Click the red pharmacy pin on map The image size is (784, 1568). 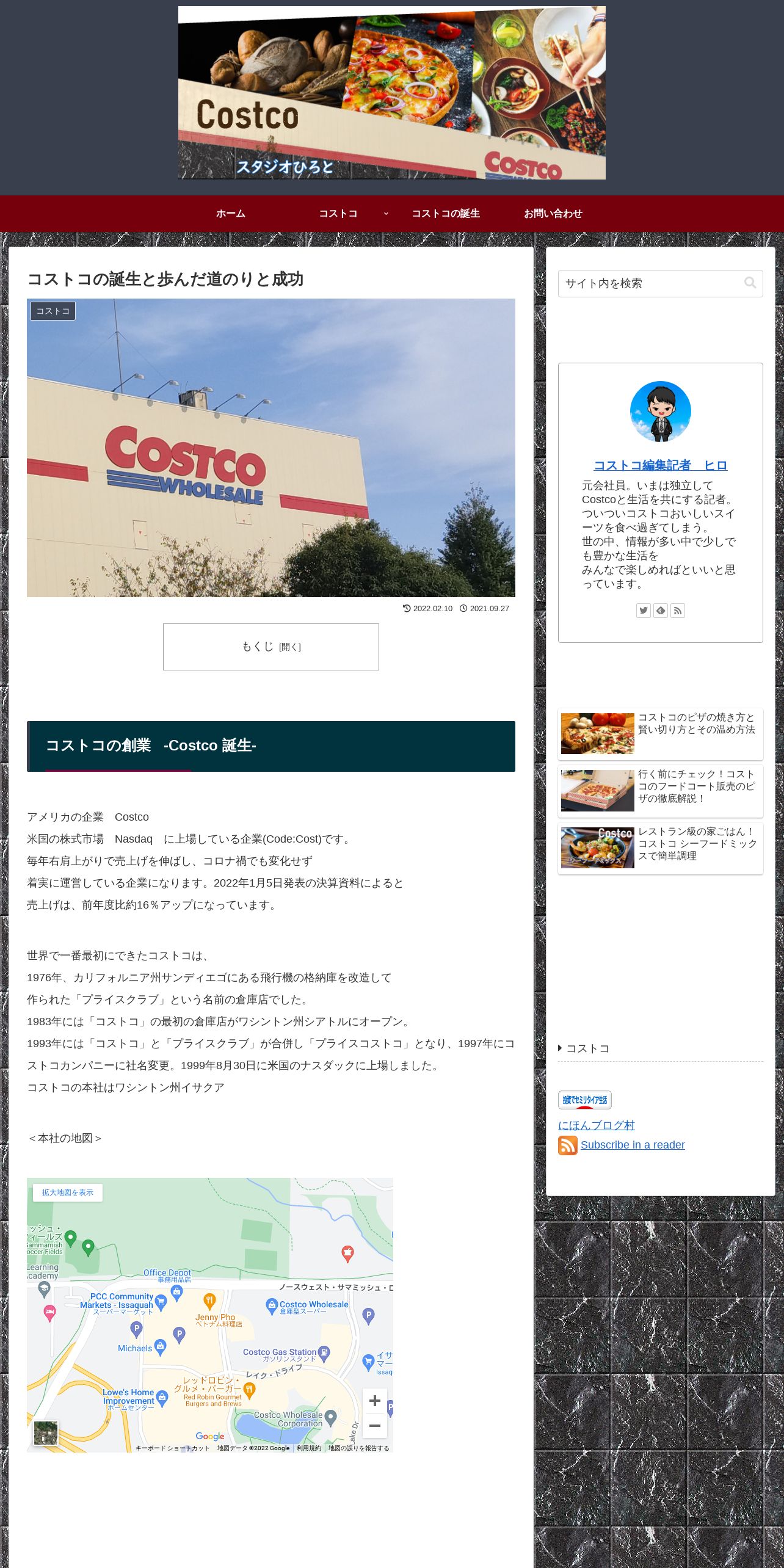point(347,1254)
